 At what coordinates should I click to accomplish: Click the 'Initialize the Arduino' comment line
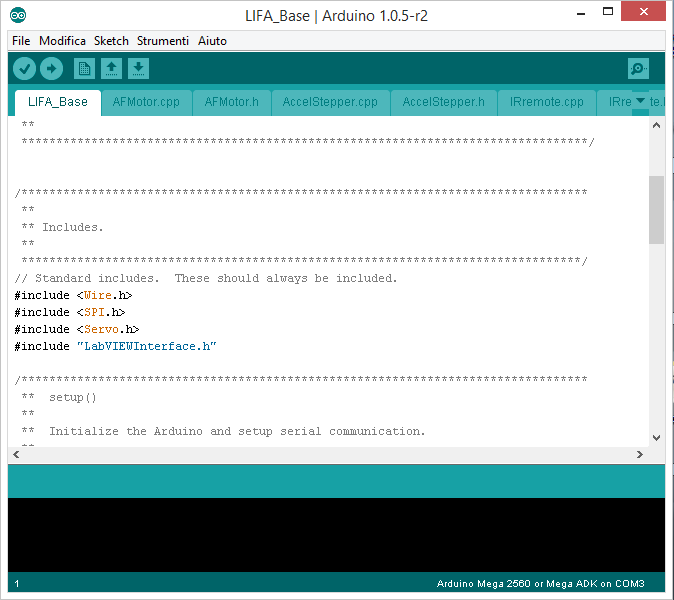224,431
